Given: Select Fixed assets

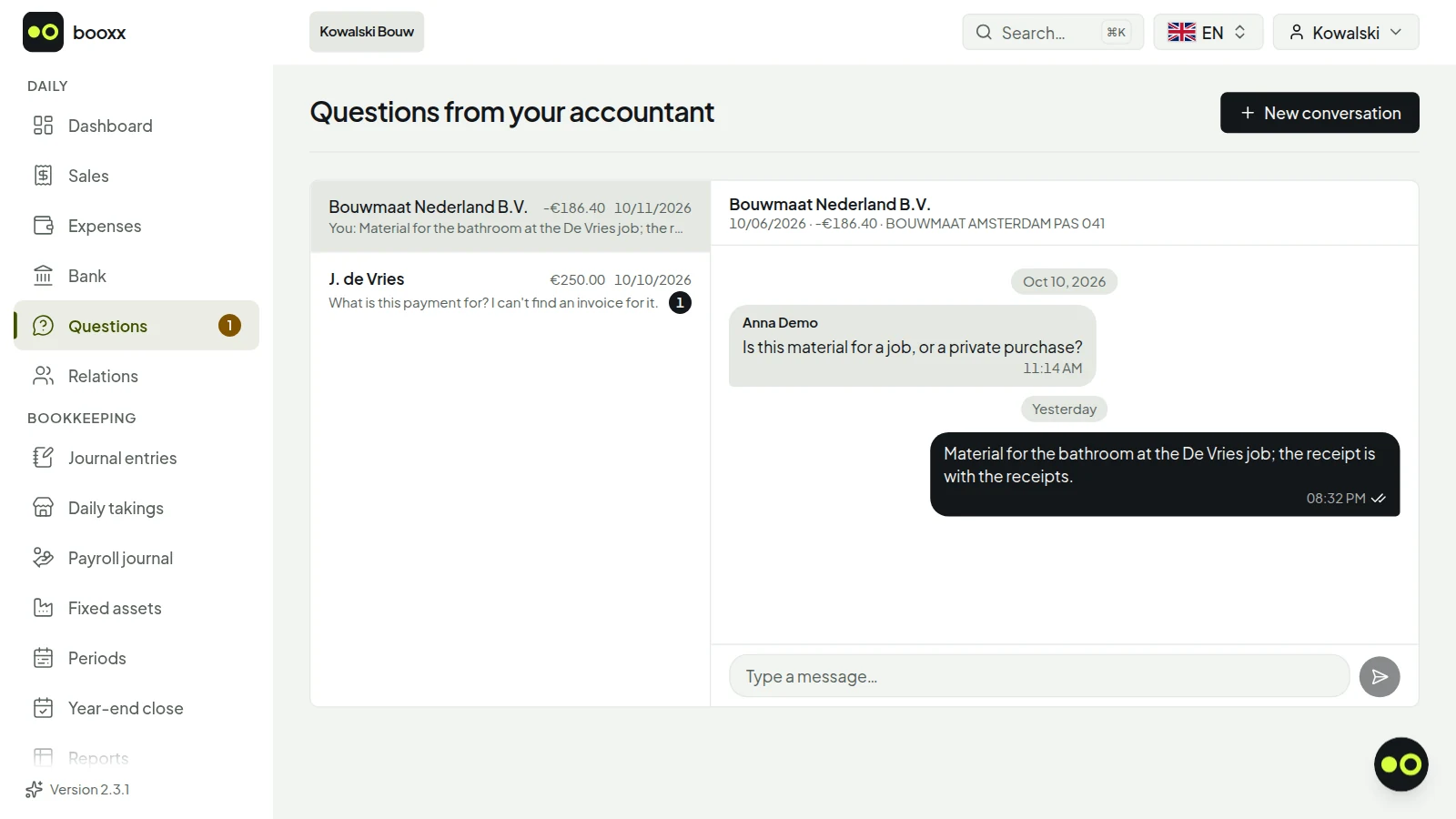Looking at the screenshot, I should tap(136, 608).
